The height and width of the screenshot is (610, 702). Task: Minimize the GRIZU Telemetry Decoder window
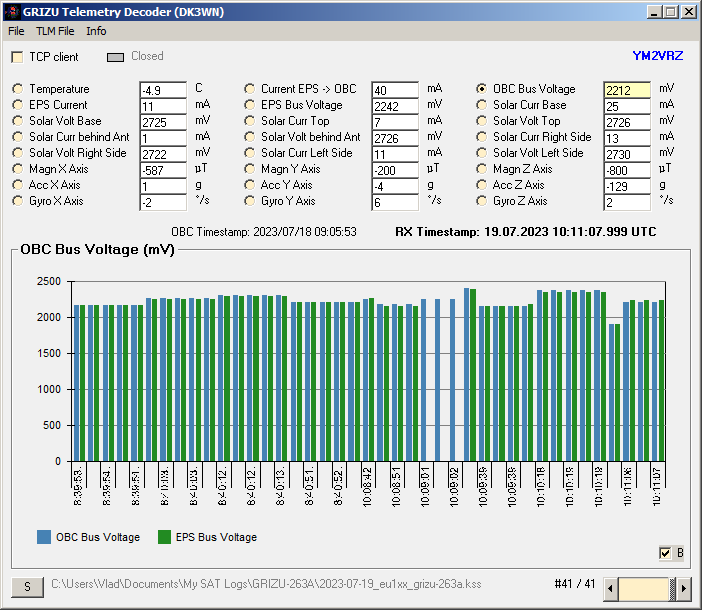654,12
